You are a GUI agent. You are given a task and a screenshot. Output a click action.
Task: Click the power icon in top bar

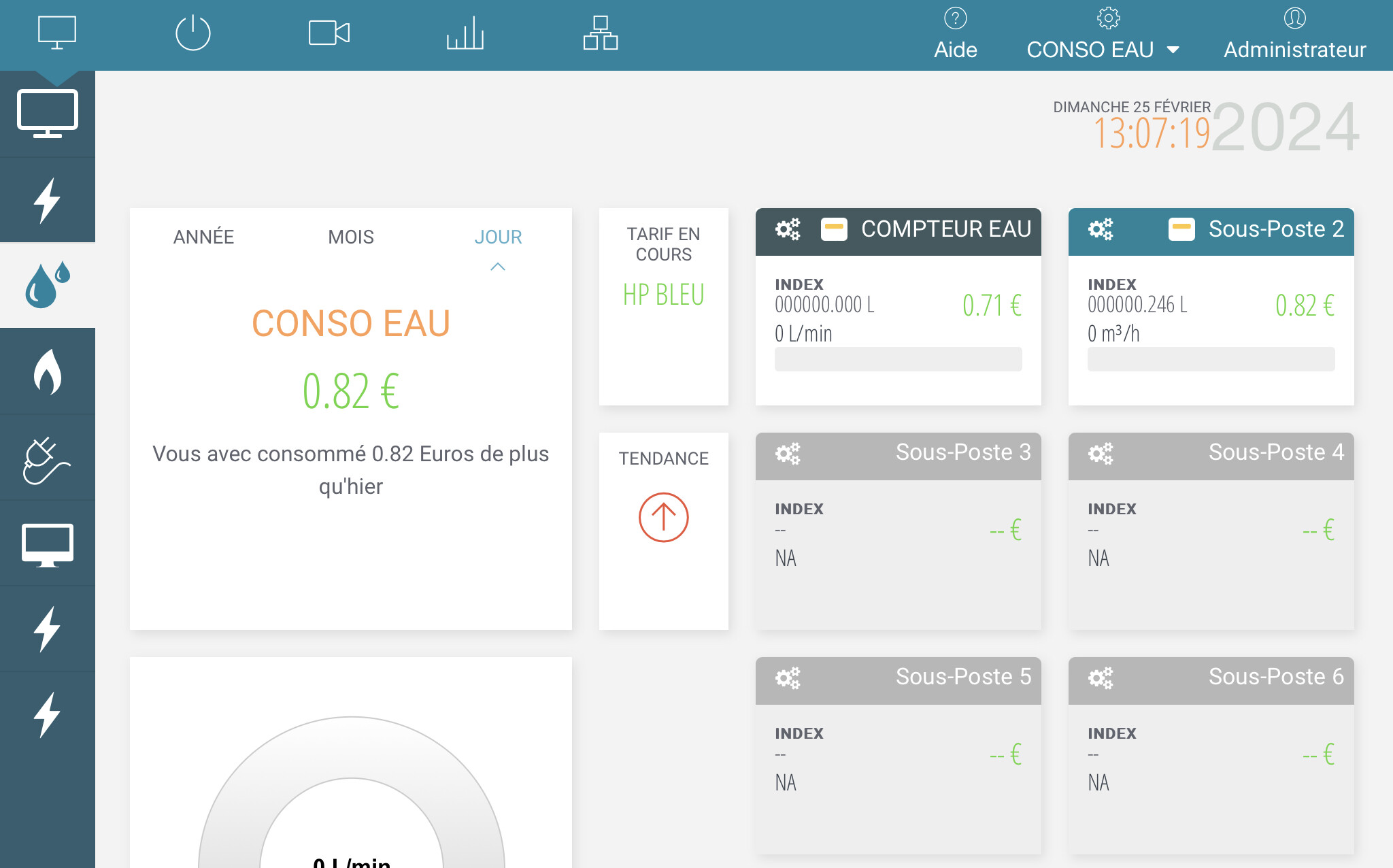pyautogui.click(x=193, y=33)
